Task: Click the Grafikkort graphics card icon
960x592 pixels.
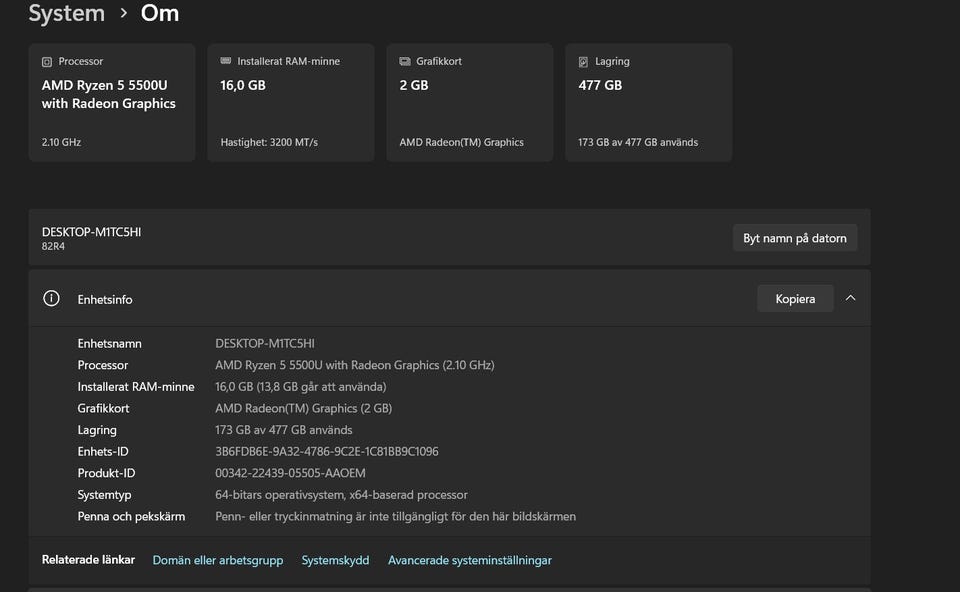Action: pos(405,61)
